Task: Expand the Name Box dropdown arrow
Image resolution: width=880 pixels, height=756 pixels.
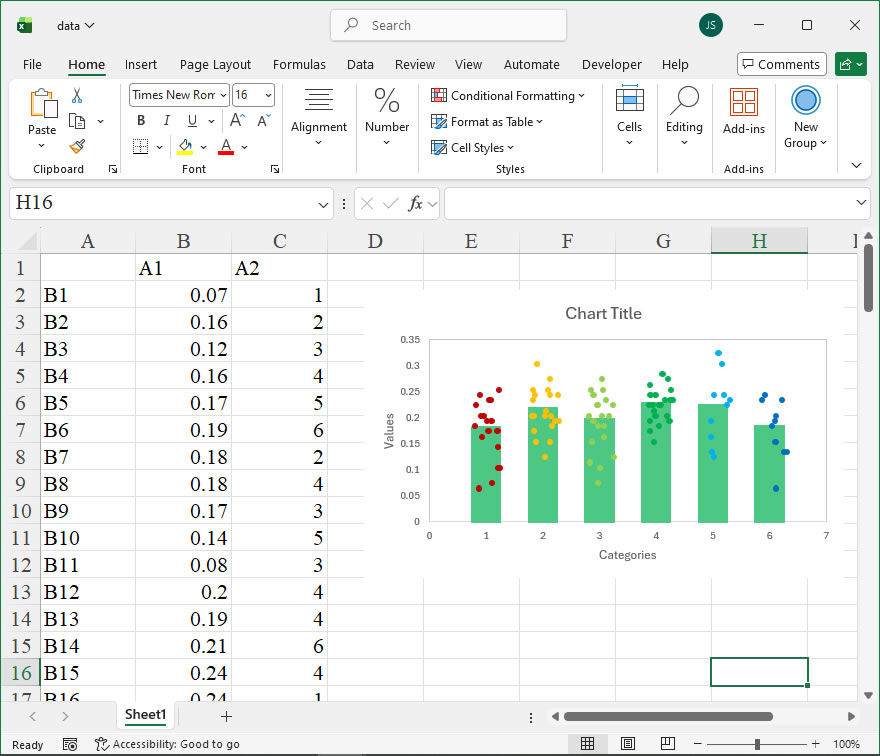Action: 323,204
